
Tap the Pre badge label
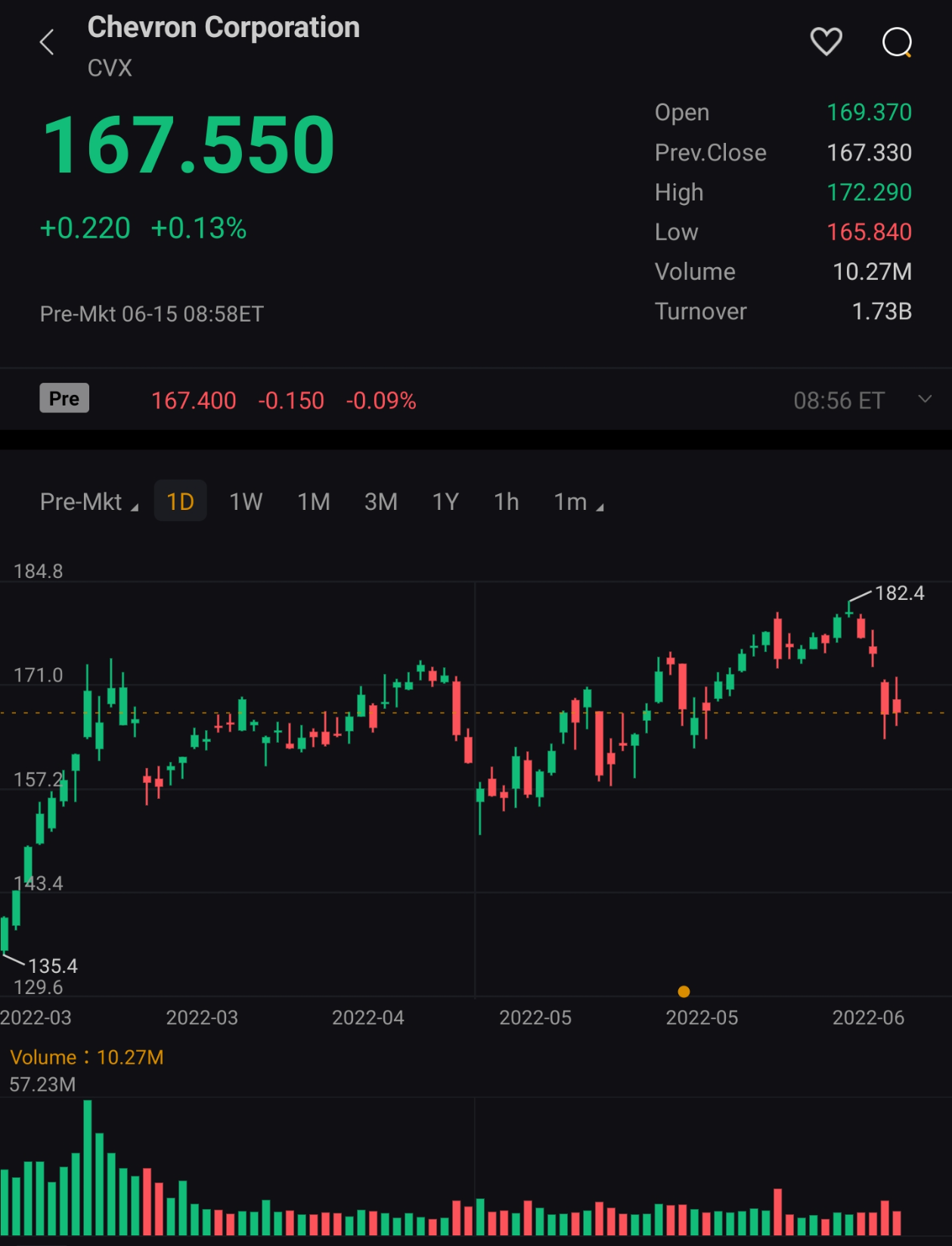click(64, 398)
